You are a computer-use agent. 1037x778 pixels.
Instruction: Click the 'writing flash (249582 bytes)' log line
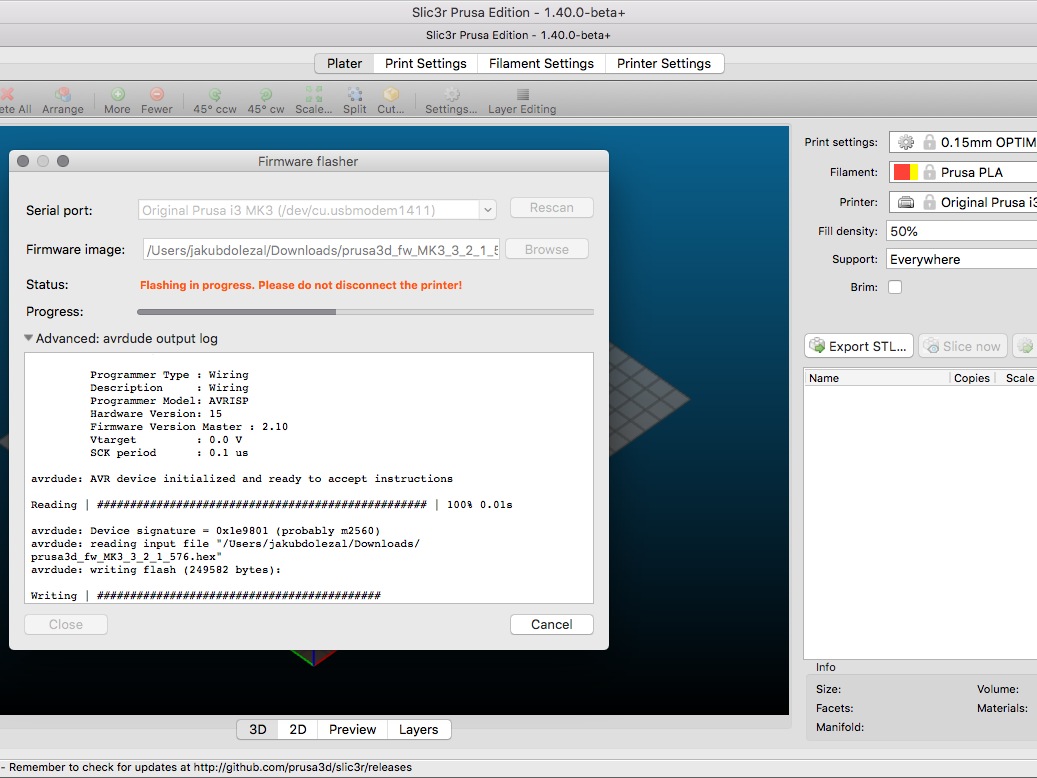[x=156, y=570]
